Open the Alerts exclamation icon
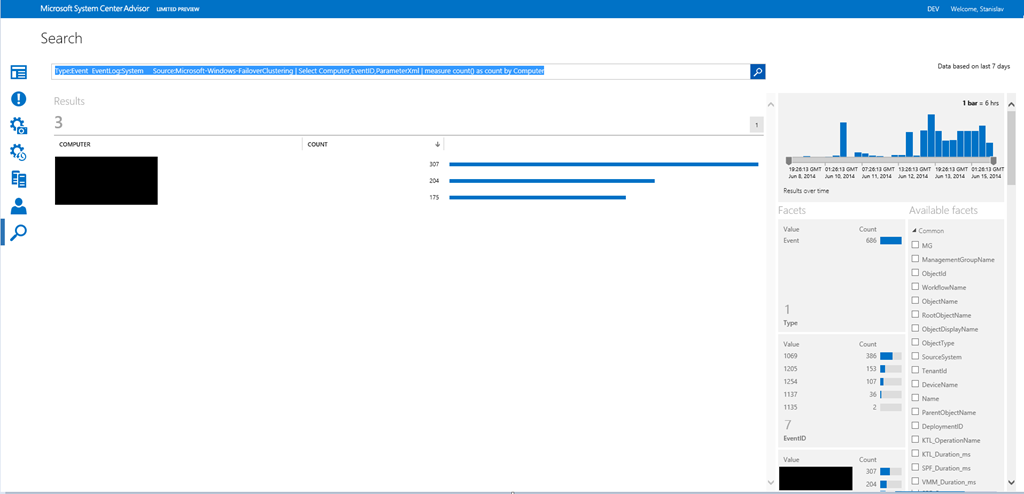 pyautogui.click(x=18, y=98)
